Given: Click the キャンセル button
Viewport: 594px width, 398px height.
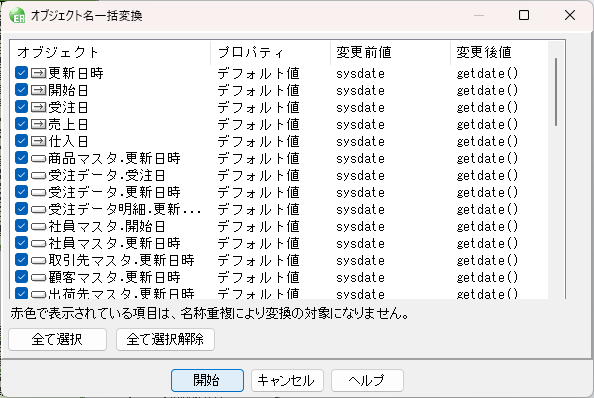Looking at the screenshot, I should tap(287, 380).
